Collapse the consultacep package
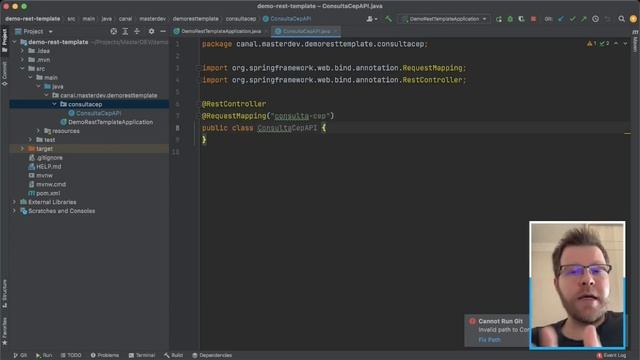The width and height of the screenshot is (640, 360). click(54, 104)
